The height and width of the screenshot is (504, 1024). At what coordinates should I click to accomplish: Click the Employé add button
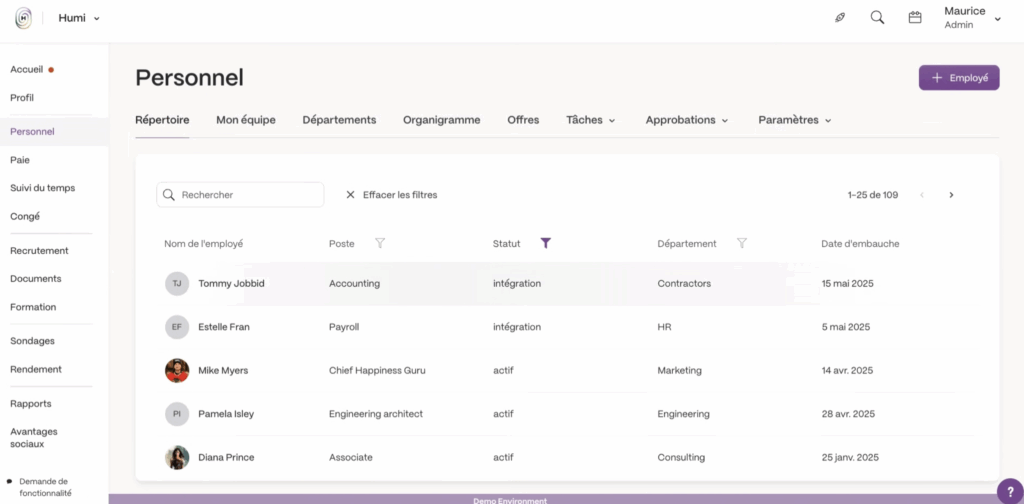click(x=958, y=78)
